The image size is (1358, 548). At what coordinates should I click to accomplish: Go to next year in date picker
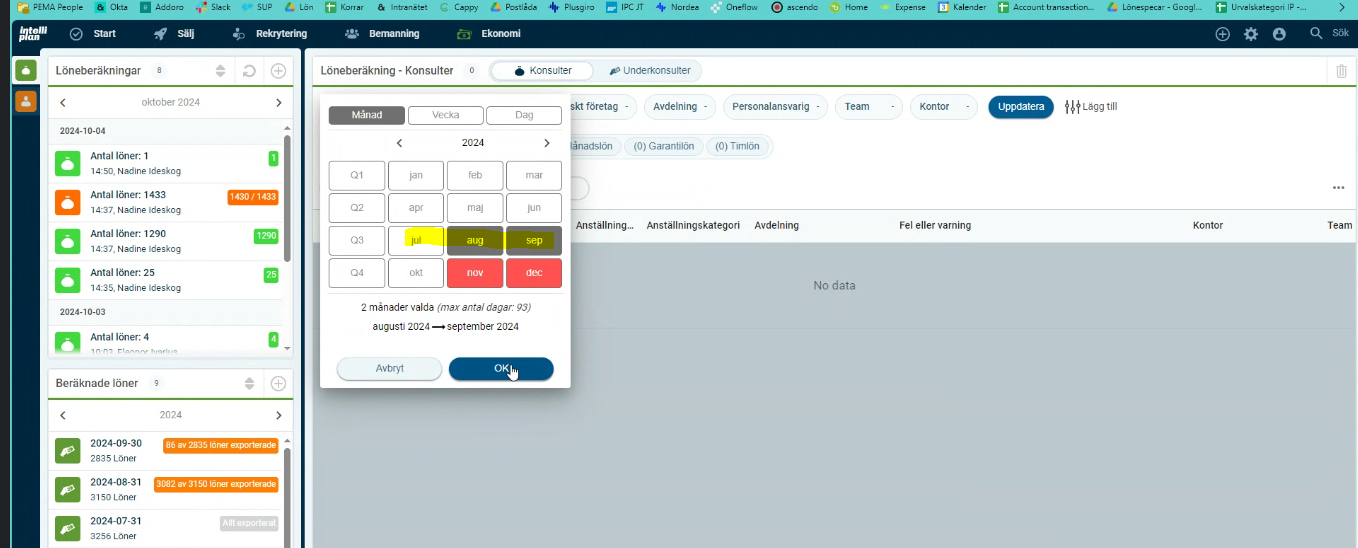[546, 143]
